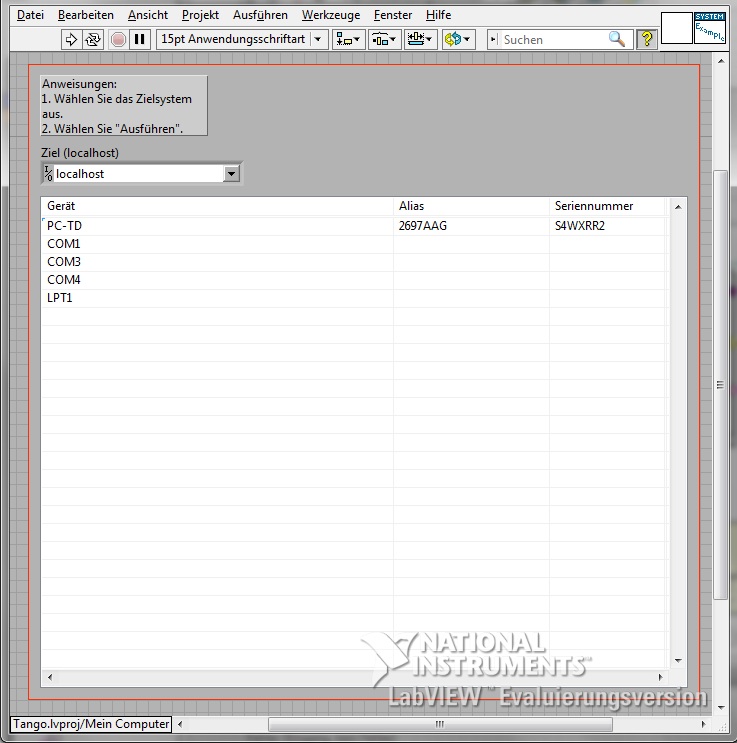Viewport: 737px width, 743px height.
Task: Click the Run Continuously button
Action: coord(93,39)
